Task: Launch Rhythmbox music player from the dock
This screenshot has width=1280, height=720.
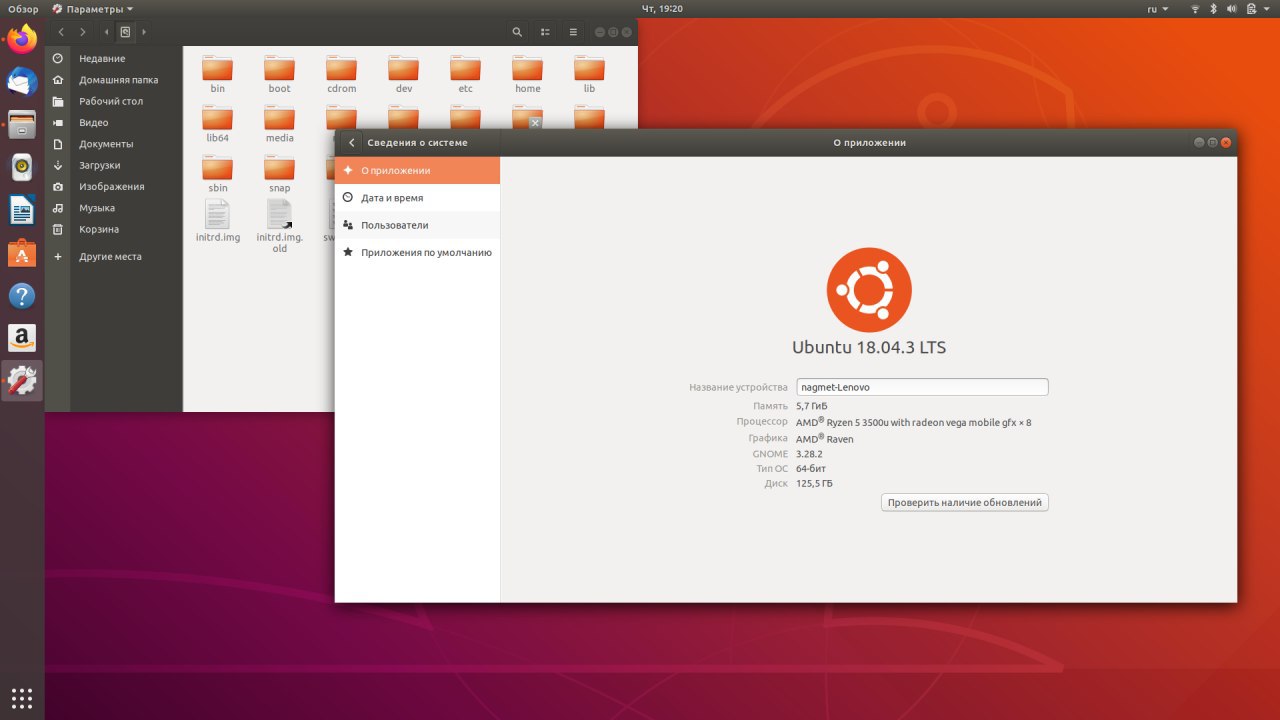Action: pos(22,167)
